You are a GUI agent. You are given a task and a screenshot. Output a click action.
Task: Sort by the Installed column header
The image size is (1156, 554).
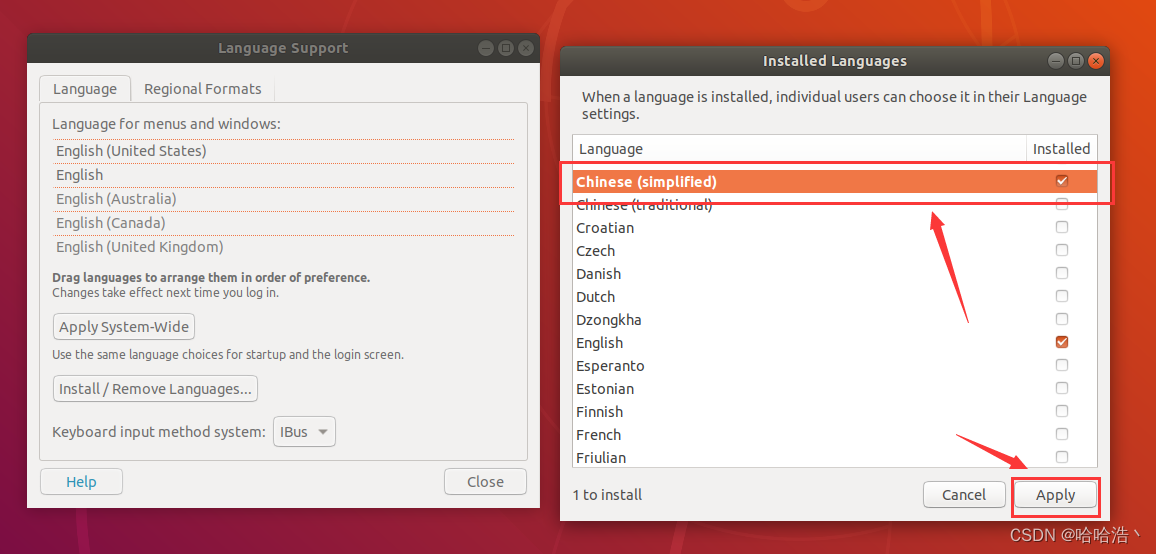click(x=1062, y=148)
